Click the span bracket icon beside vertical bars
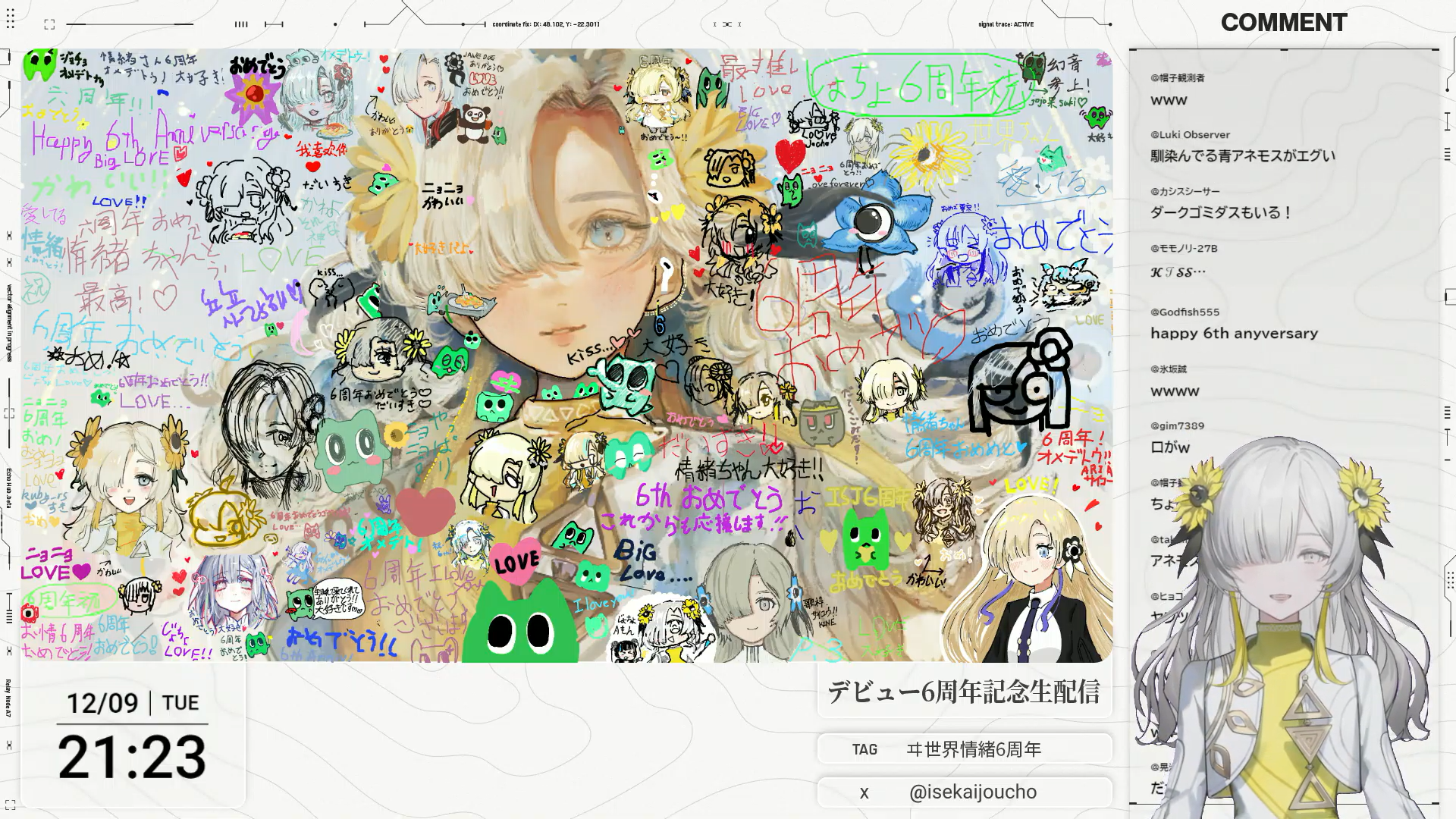 [274, 24]
